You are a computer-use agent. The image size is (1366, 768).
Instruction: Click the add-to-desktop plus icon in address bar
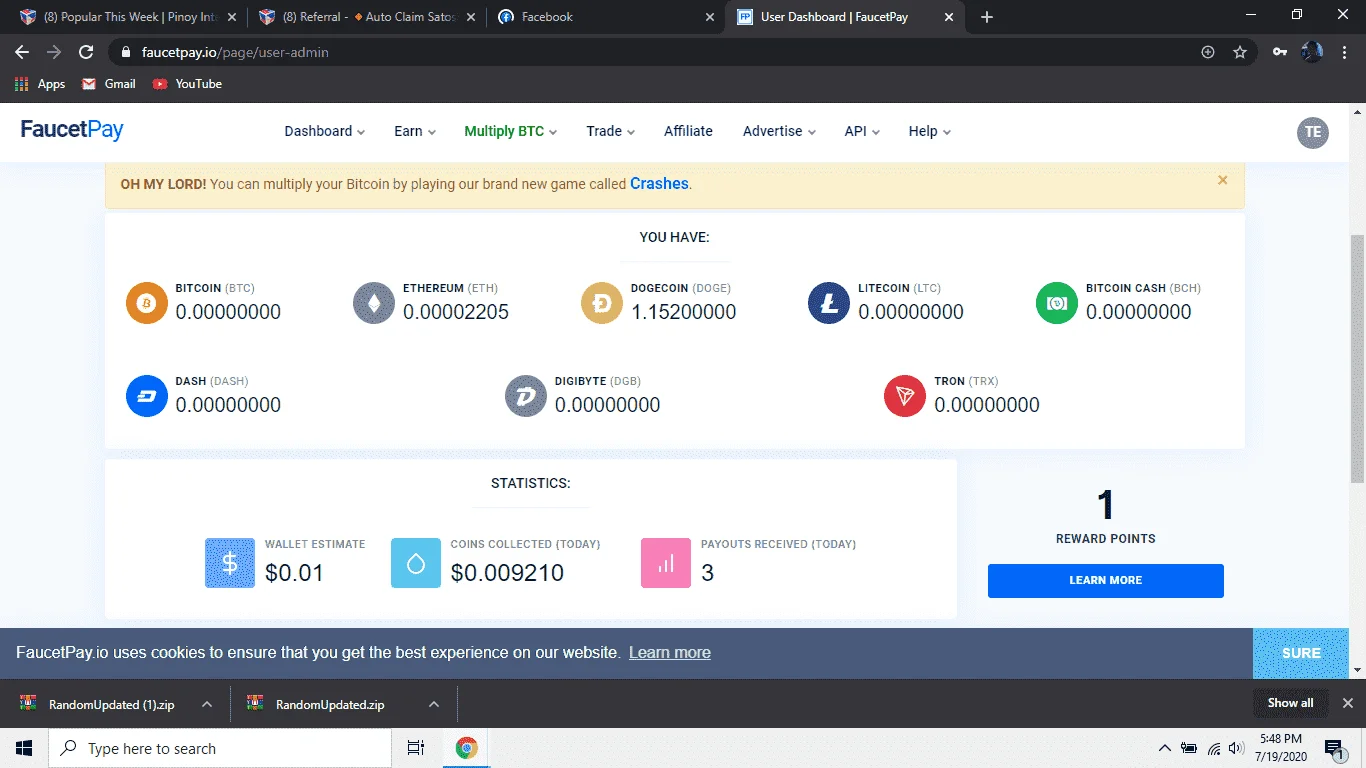(1208, 52)
